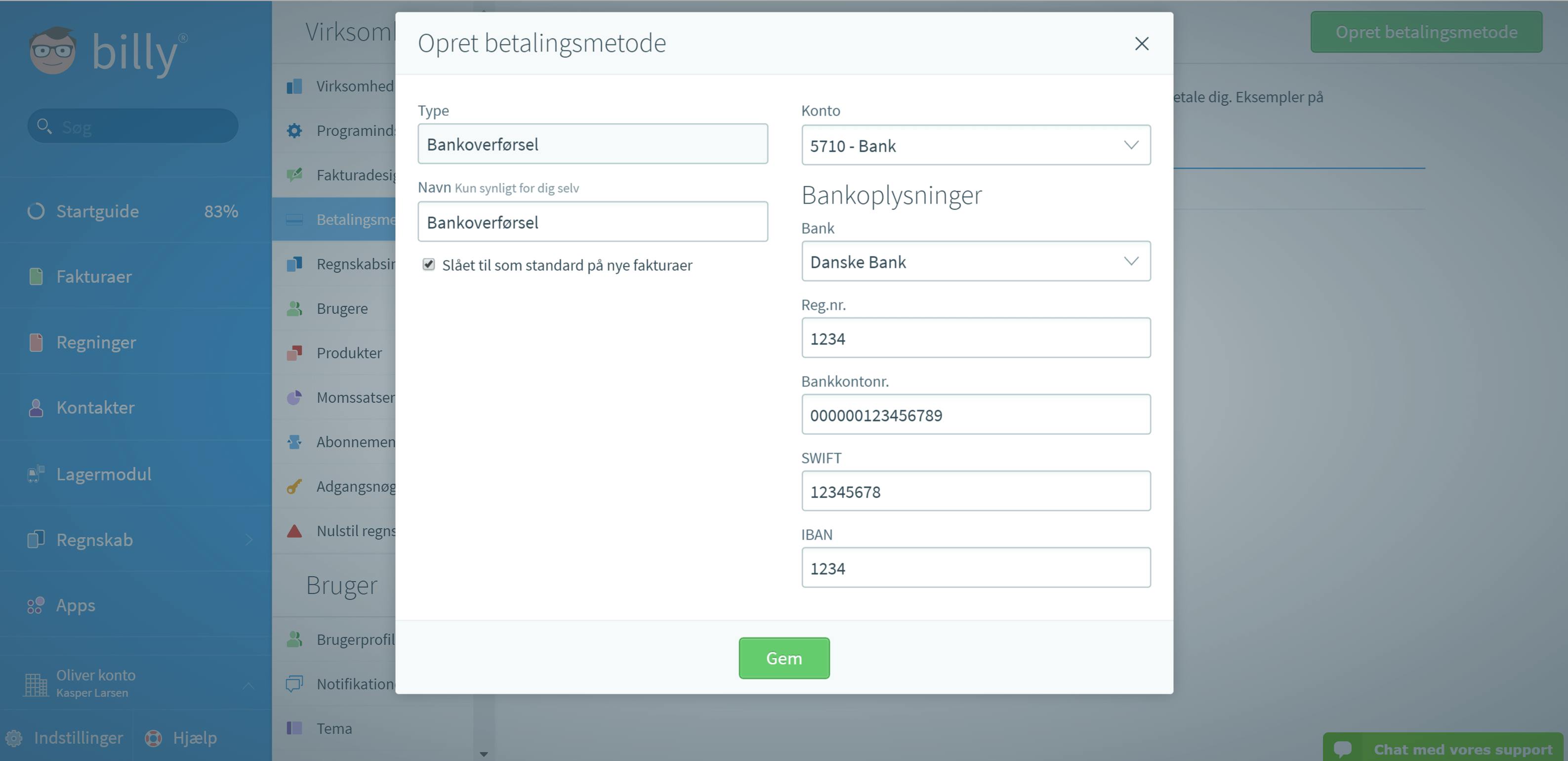Click the Navn input field

pyautogui.click(x=593, y=221)
